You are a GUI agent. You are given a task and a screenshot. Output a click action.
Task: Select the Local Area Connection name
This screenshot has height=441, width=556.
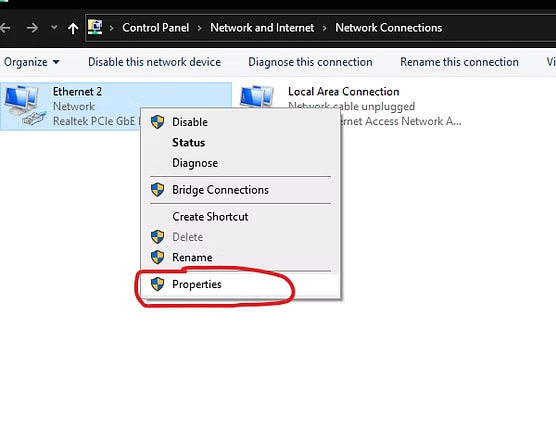344,91
